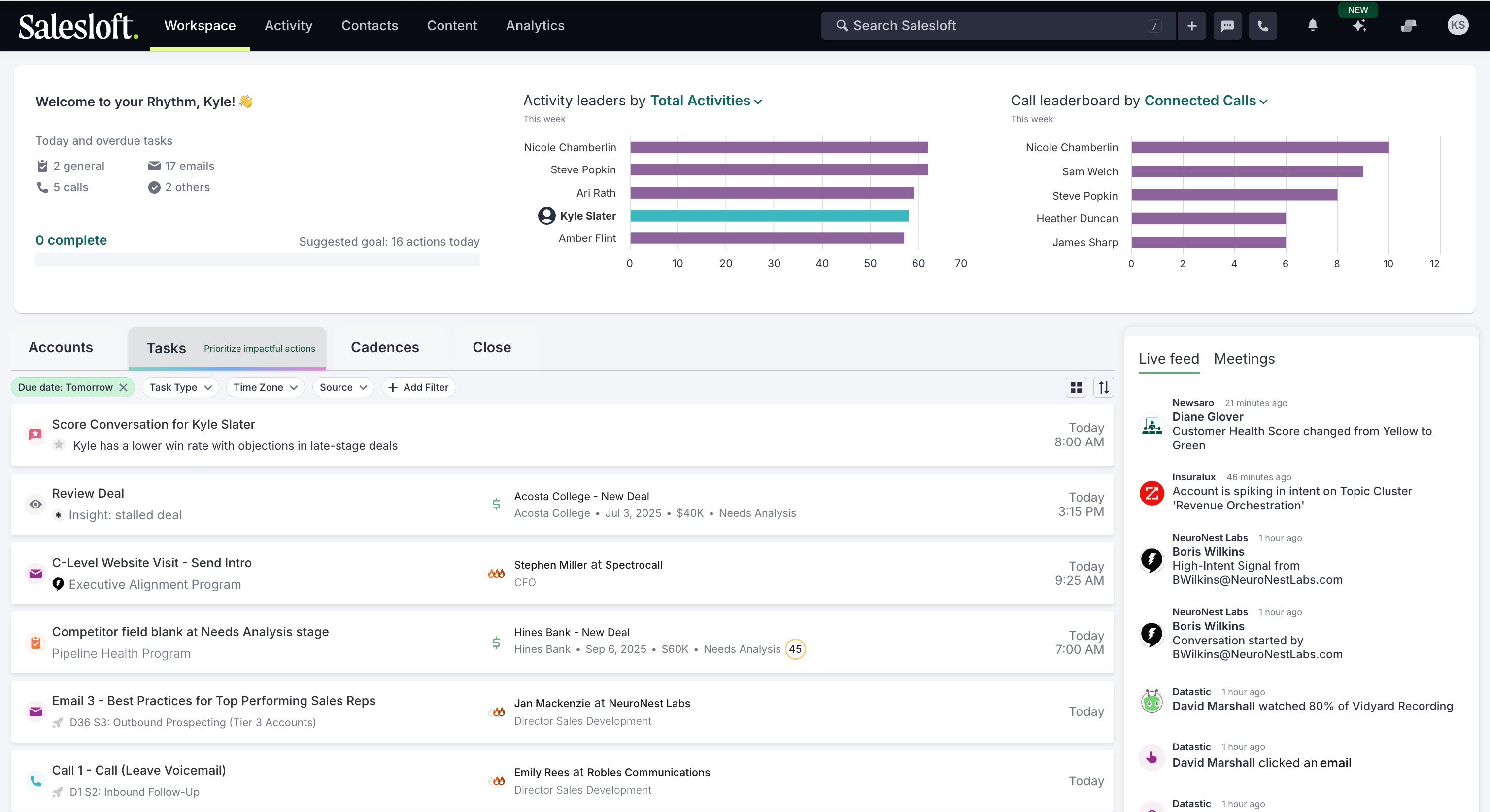Open the Analytics nav item
Image resolution: width=1490 pixels, height=812 pixels.
535,26
